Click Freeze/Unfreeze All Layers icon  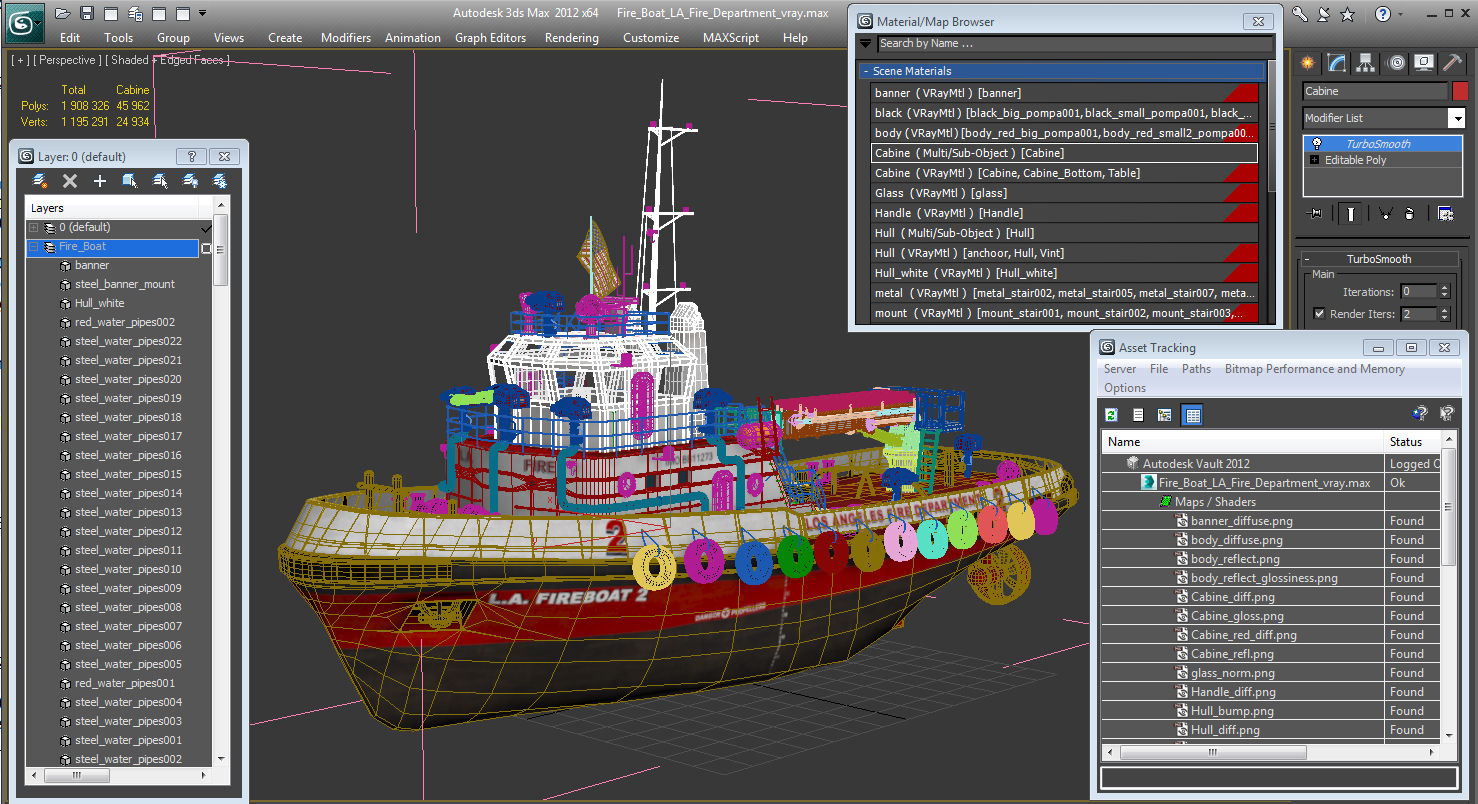coord(220,181)
